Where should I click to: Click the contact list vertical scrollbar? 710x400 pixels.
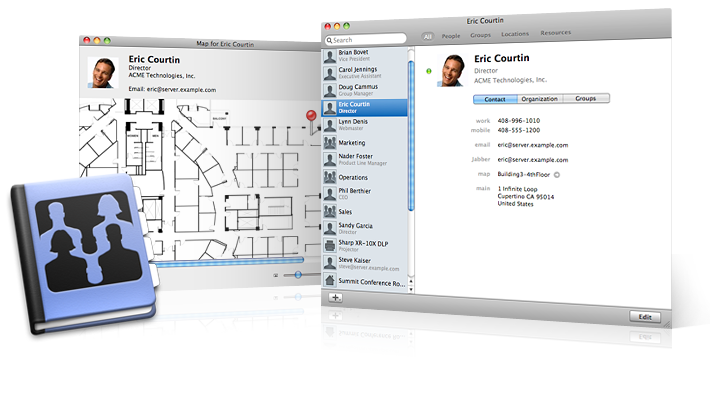(411, 136)
